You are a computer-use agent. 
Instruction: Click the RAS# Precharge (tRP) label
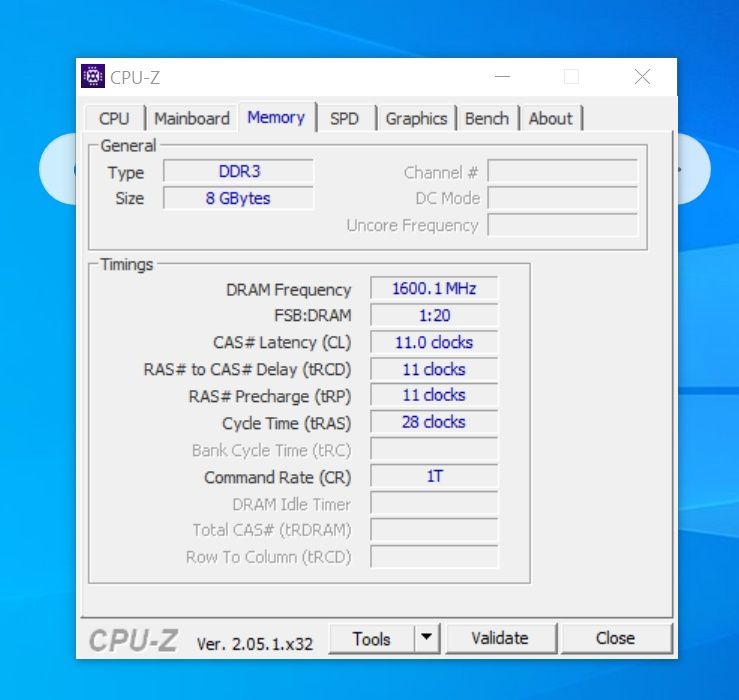tap(270, 397)
